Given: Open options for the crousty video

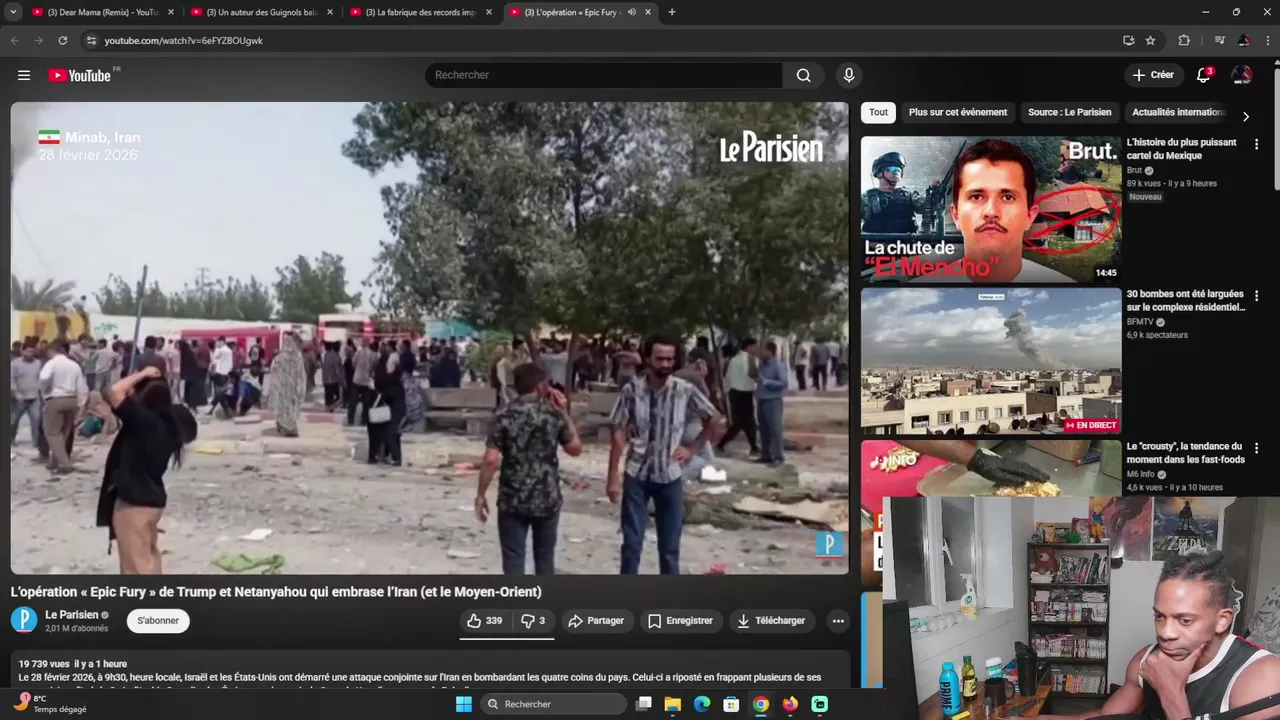Looking at the screenshot, I should (1256, 448).
